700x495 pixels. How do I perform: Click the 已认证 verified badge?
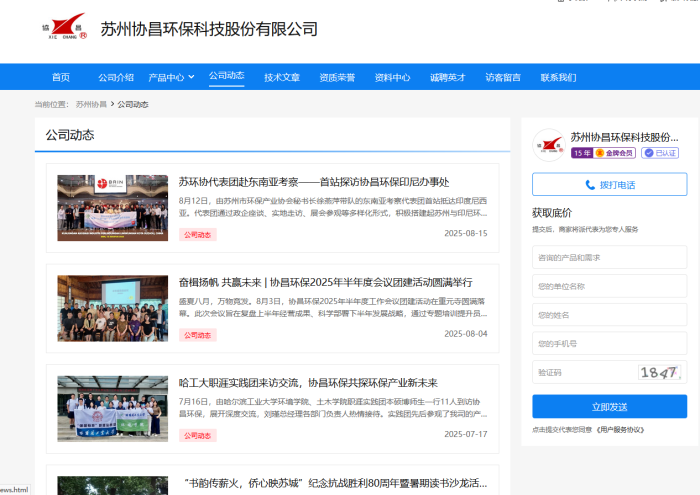pyautogui.click(x=660, y=153)
